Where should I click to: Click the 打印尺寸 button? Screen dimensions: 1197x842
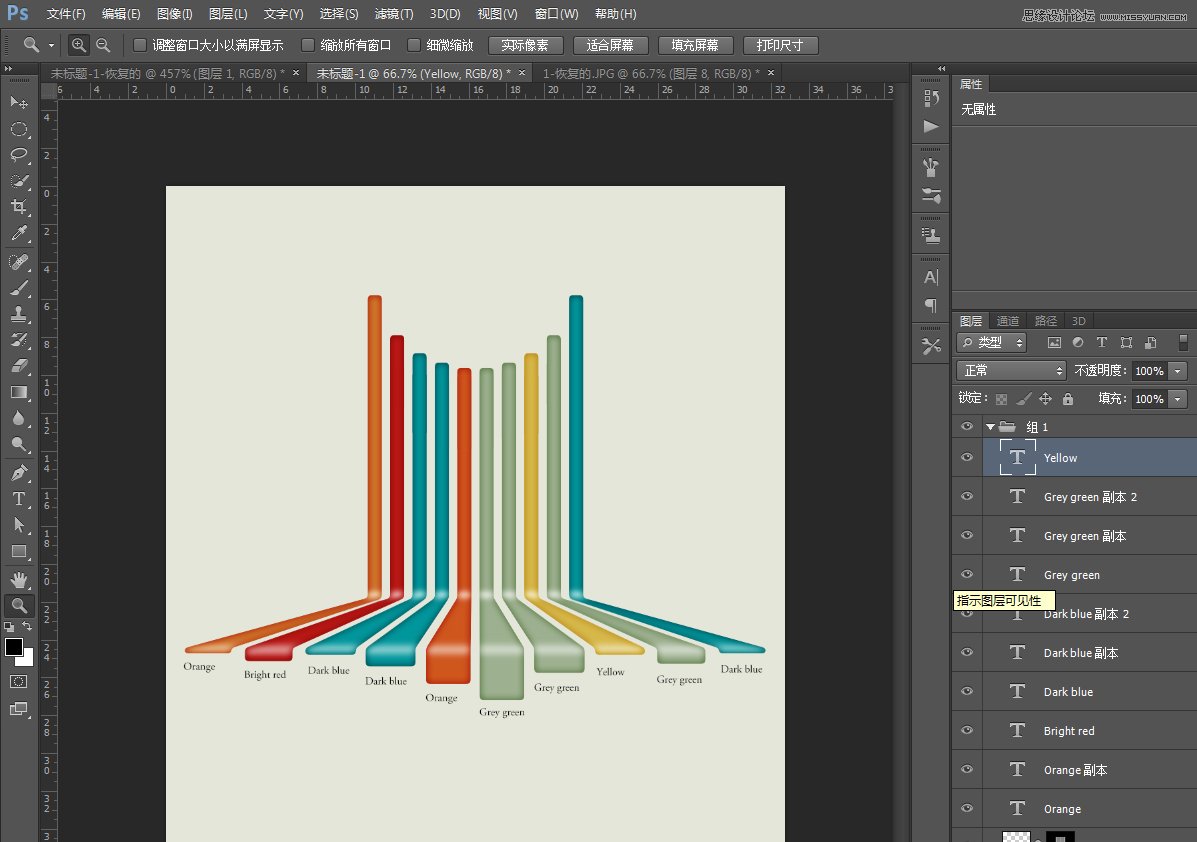tap(780, 45)
